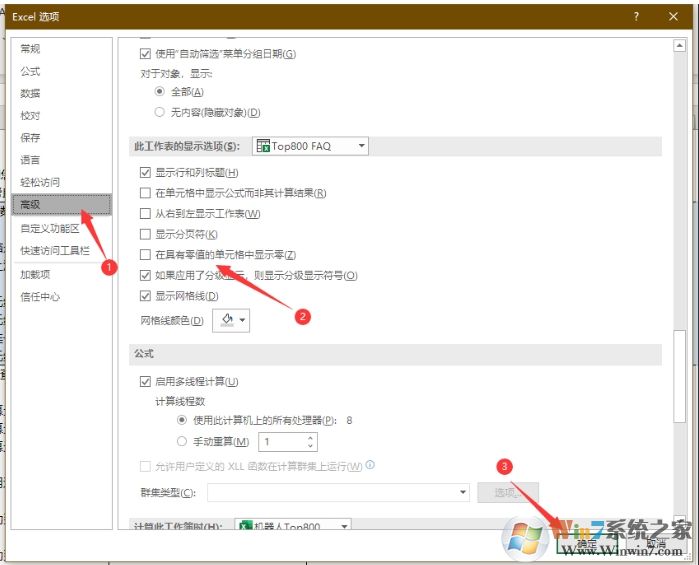The image size is (699, 565).
Task: Decrease the thread count stepper
Action: (311, 445)
